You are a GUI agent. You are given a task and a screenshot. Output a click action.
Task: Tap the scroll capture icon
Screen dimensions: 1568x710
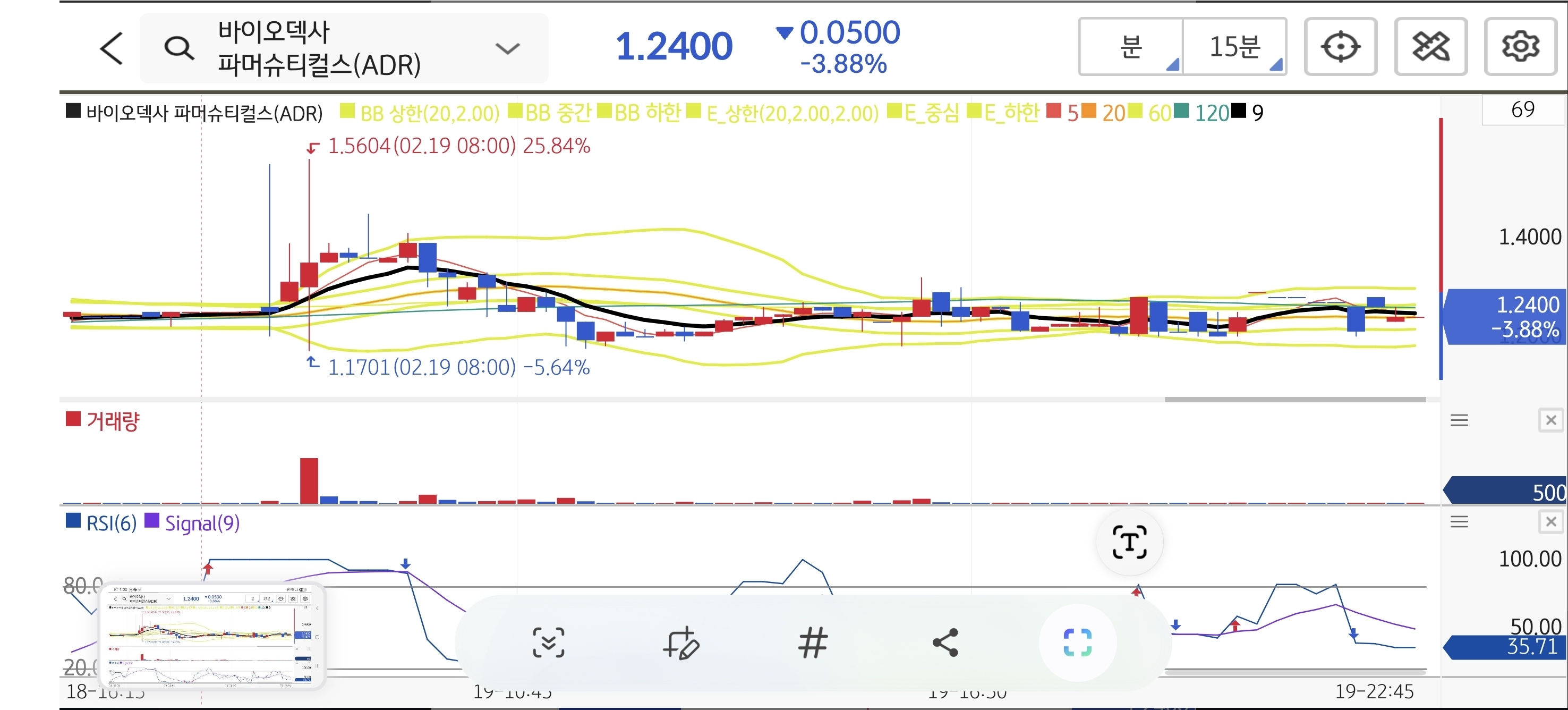[548, 643]
